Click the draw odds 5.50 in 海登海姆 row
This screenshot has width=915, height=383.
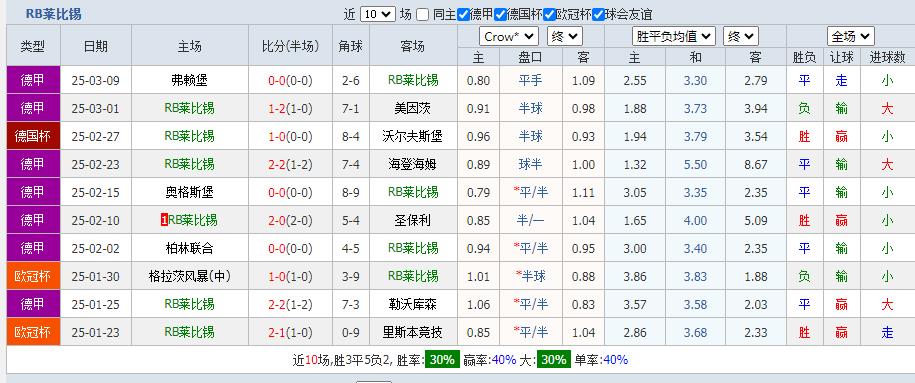click(695, 164)
